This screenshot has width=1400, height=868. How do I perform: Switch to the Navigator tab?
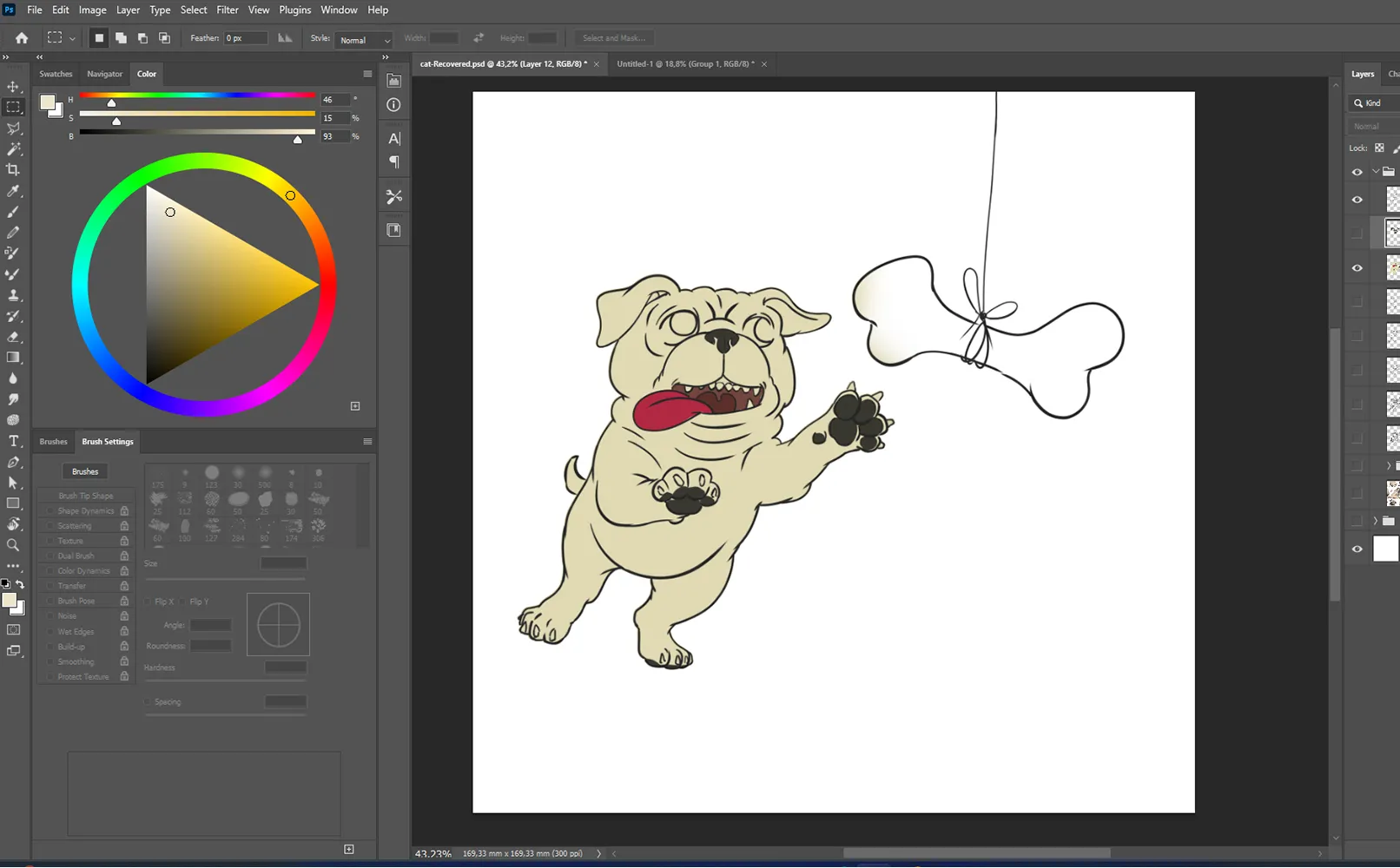[x=104, y=74]
